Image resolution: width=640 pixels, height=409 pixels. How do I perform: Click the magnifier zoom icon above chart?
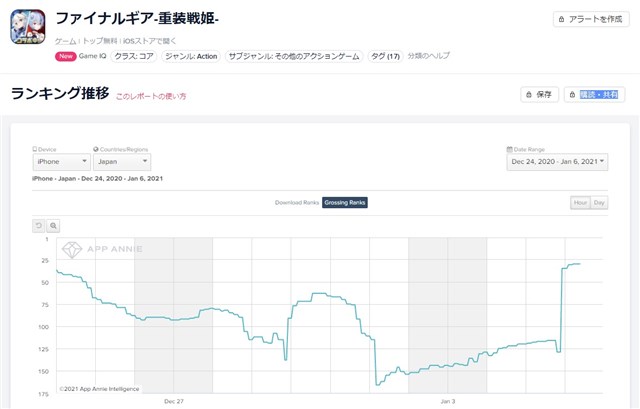(x=53, y=225)
